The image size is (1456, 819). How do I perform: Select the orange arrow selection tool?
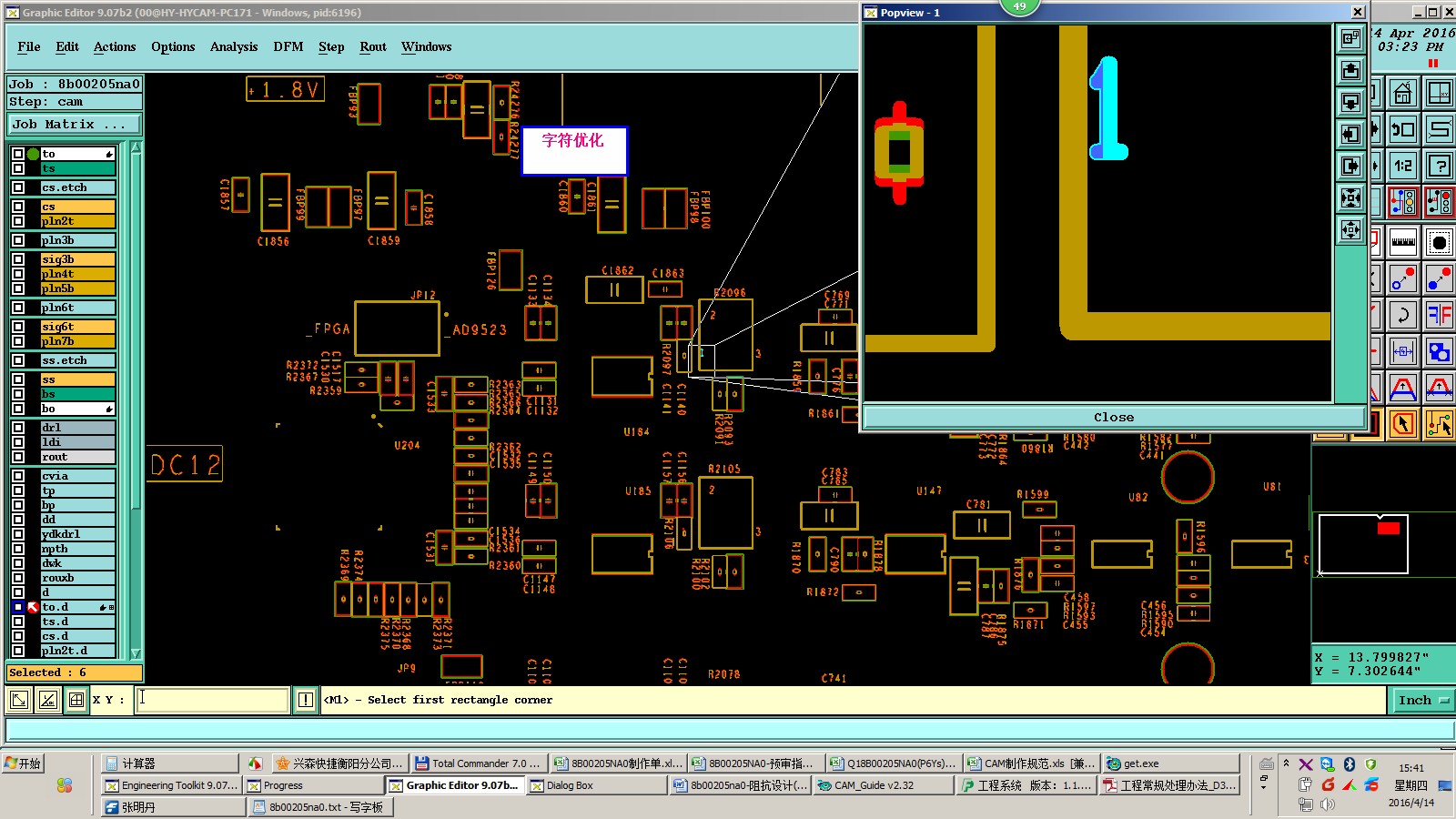coord(1403,424)
